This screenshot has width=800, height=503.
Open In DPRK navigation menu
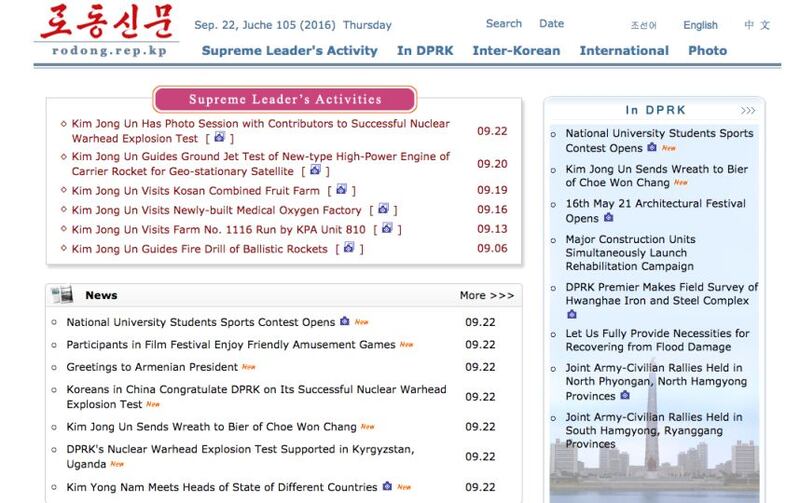(425, 51)
